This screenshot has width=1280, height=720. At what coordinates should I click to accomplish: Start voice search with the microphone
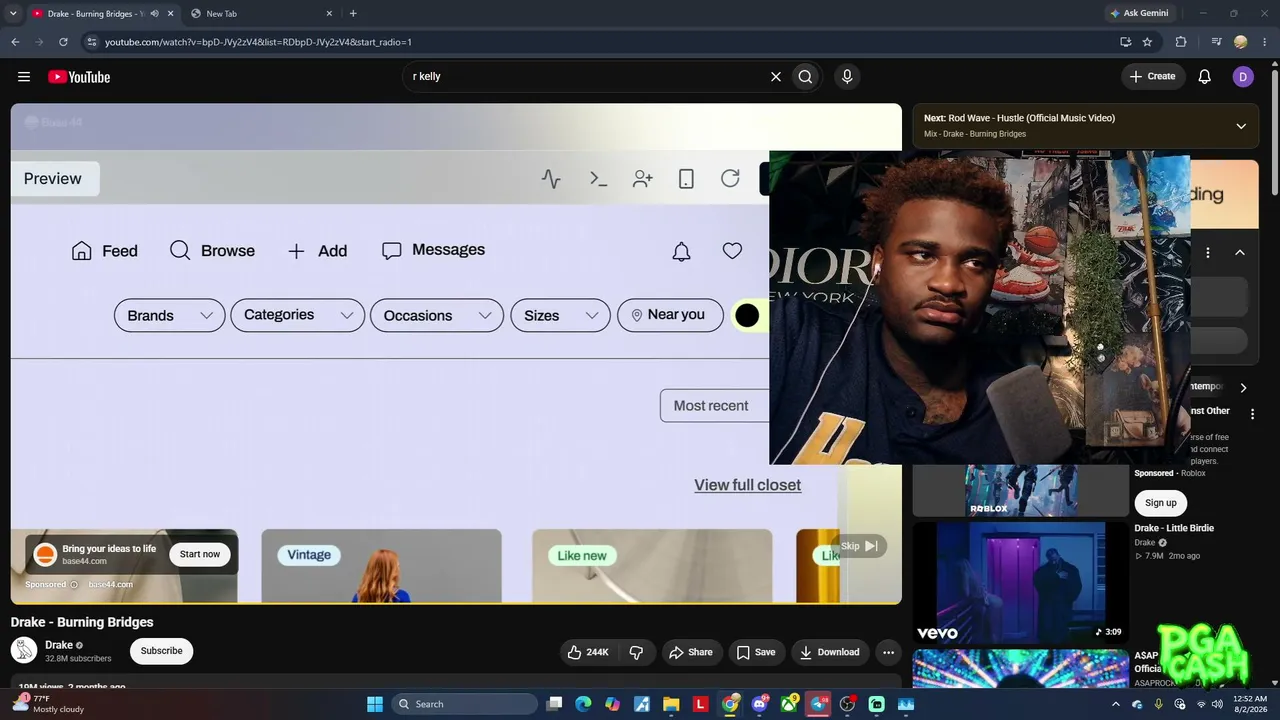[x=847, y=77]
